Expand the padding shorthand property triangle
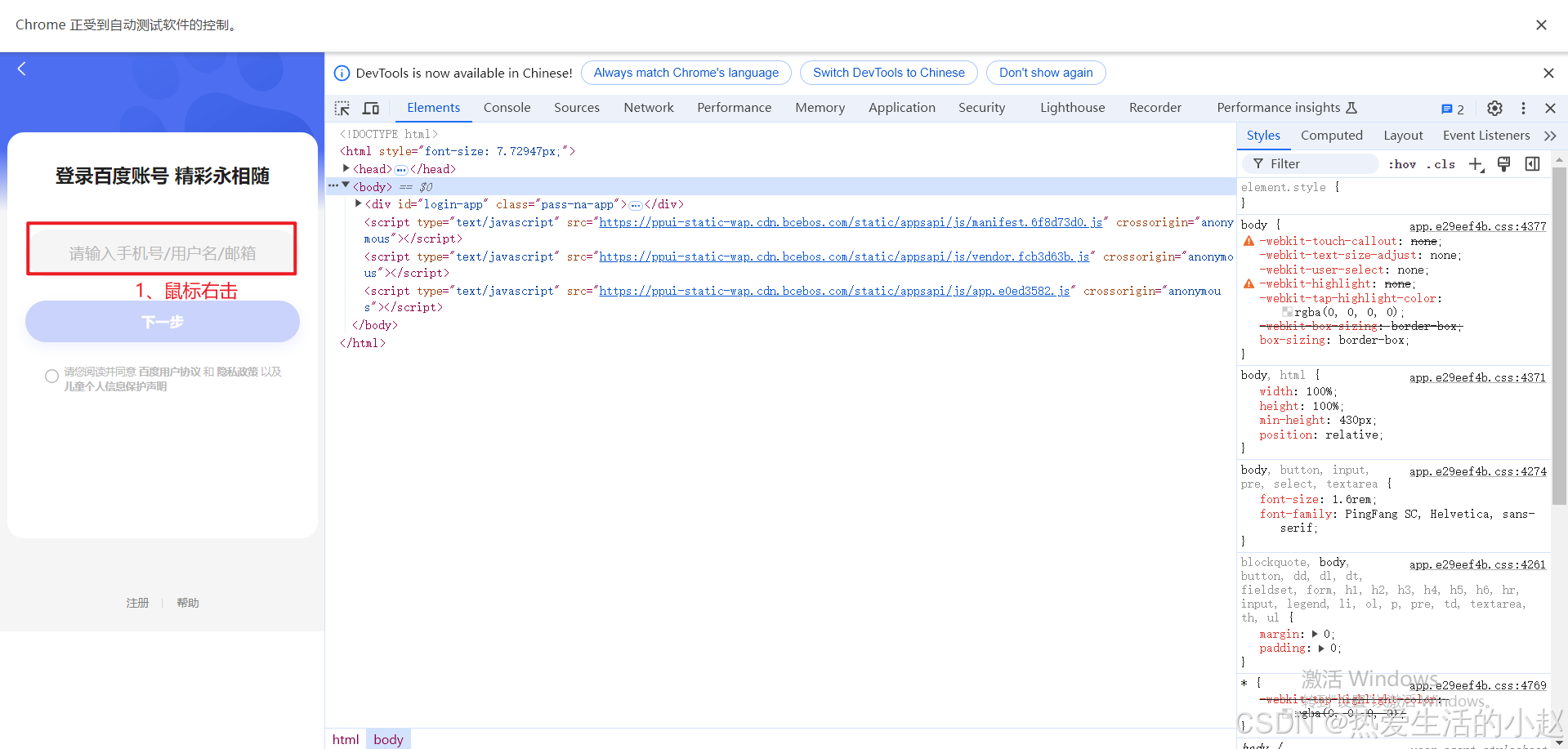Screen dimensions: 1568x749 coord(1321,648)
